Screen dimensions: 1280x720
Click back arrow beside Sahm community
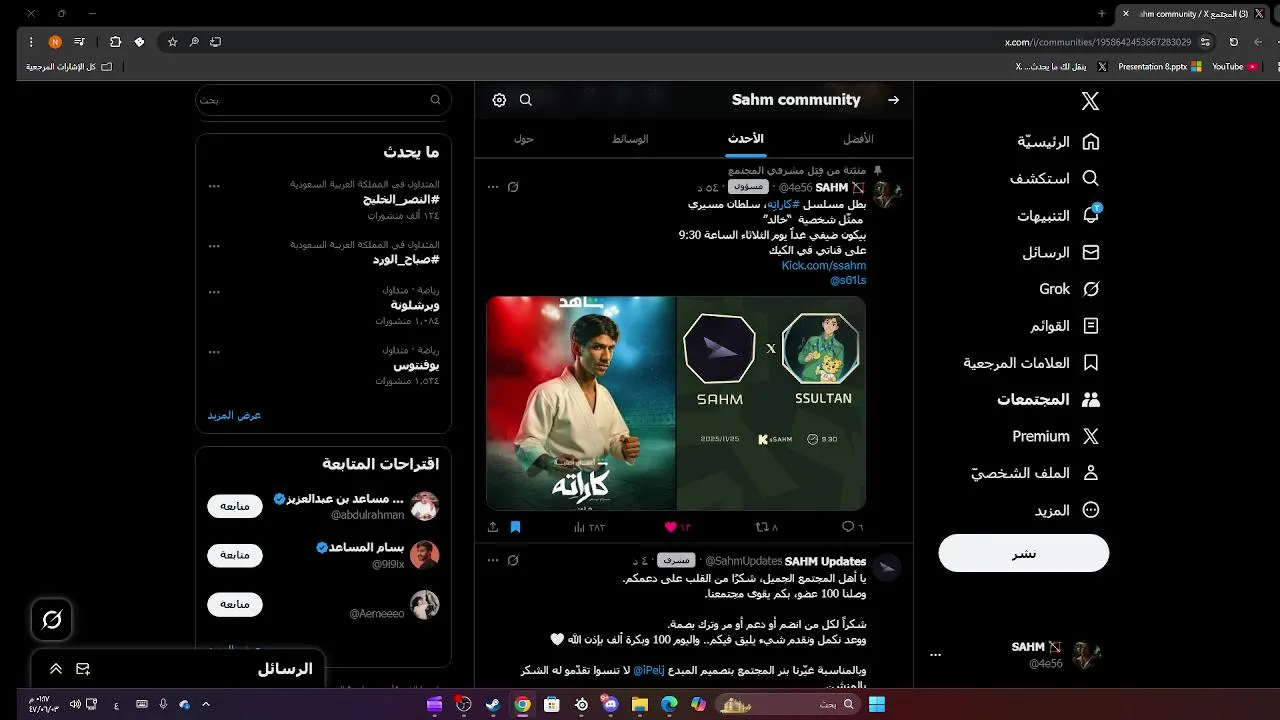[893, 100]
